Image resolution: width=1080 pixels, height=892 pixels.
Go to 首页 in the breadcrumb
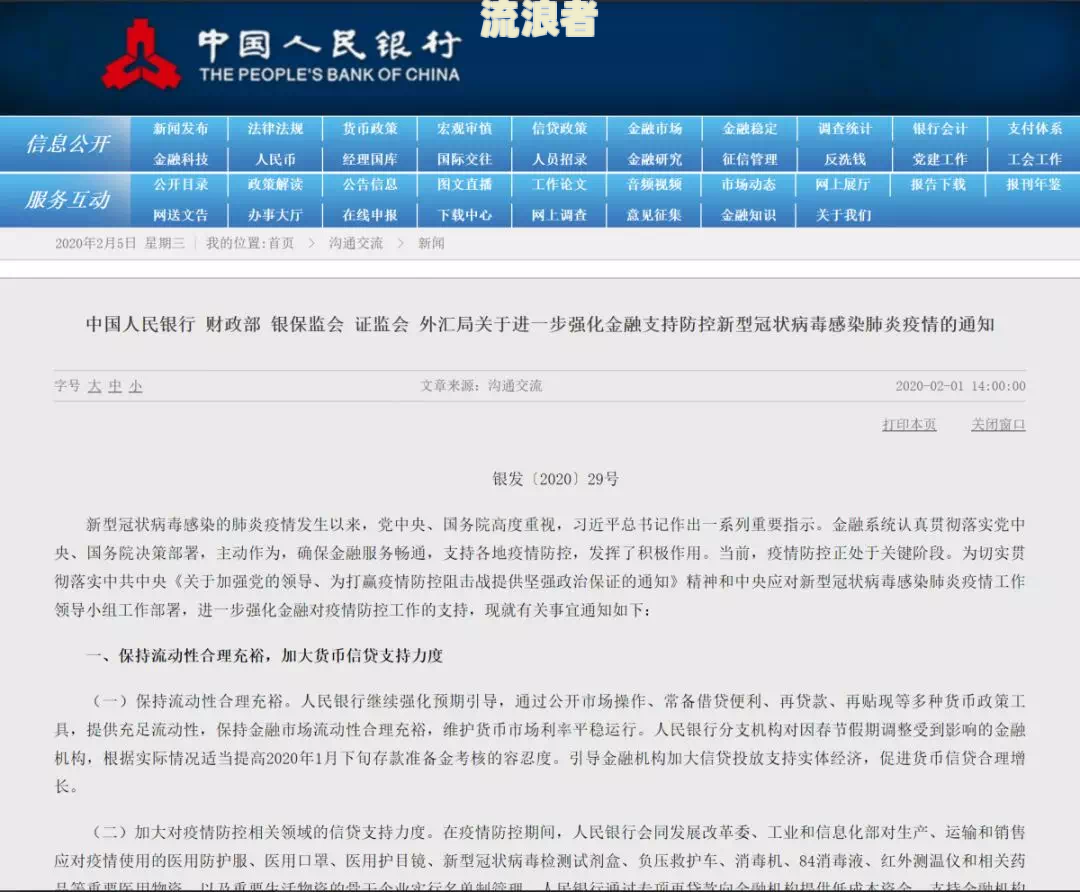click(281, 243)
